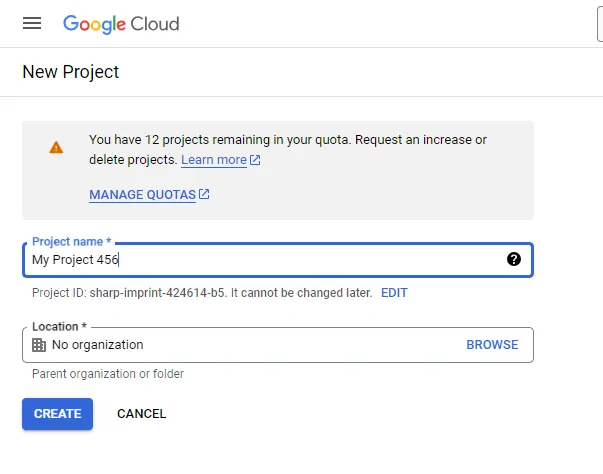Click the partially visible box at top right
The height and width of the screenshot is (474, 603).
click(600, 24)
